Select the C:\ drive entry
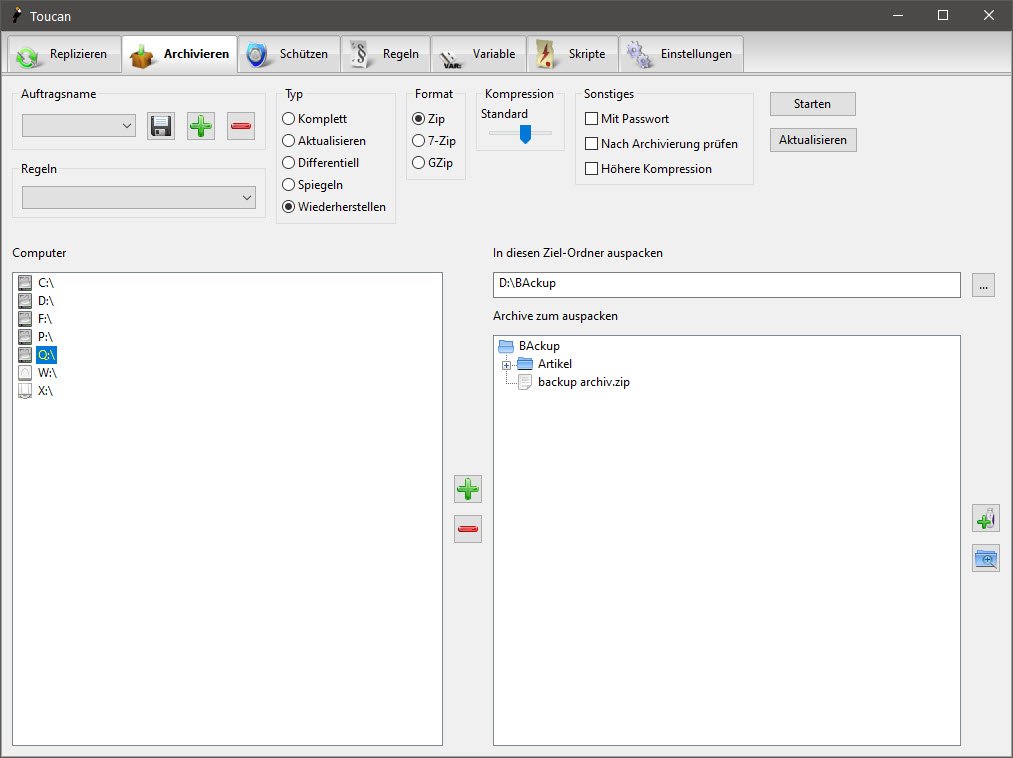 click(46, 282)
